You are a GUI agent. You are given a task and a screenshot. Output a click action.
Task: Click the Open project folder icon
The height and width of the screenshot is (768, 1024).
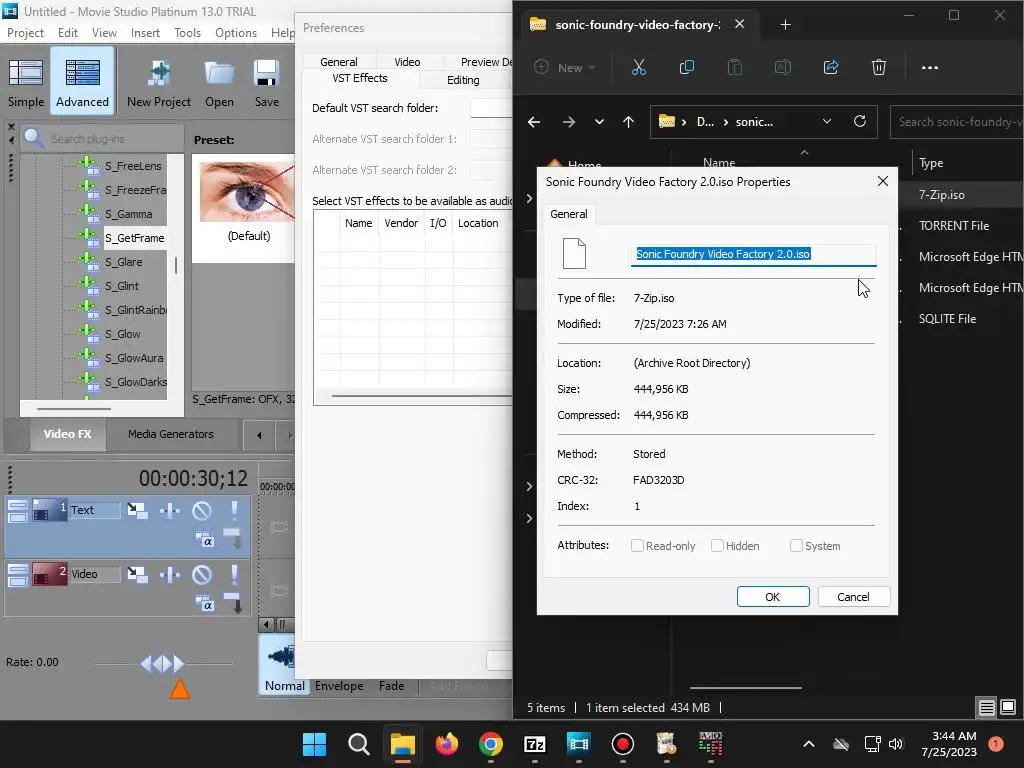tap(219, 82)
